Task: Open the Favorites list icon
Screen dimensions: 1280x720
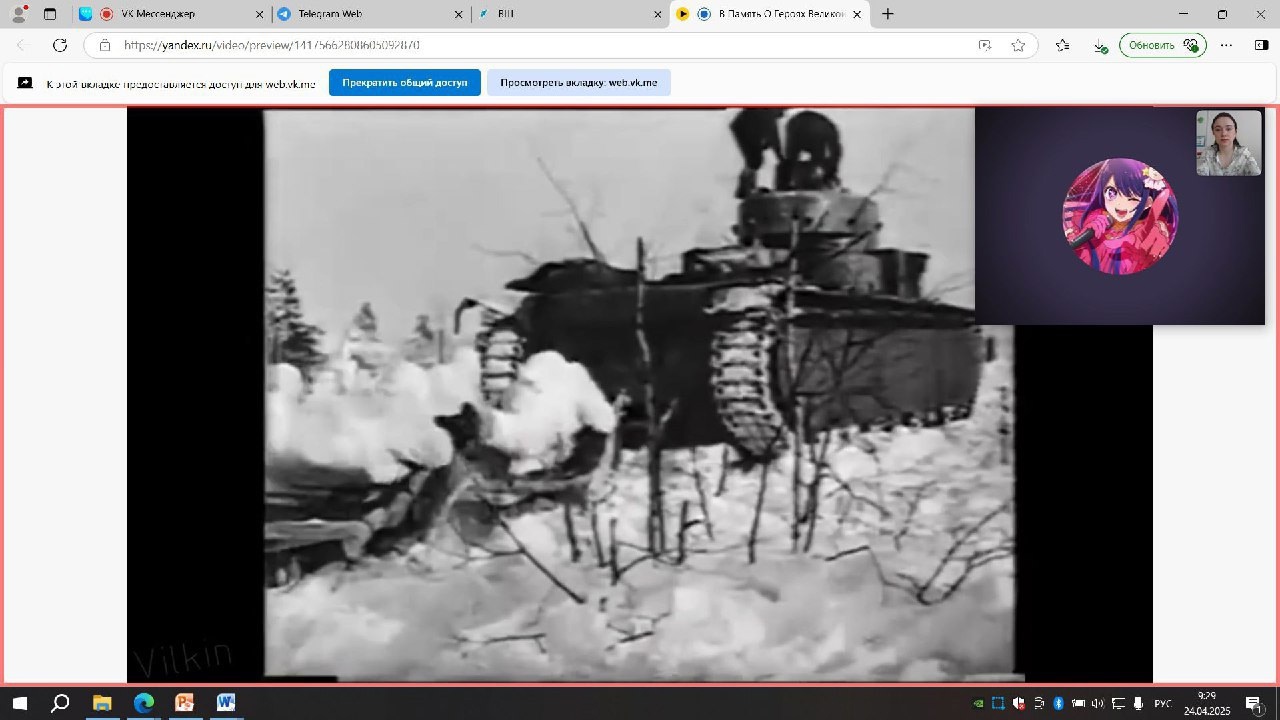Action: [1062, 45]
